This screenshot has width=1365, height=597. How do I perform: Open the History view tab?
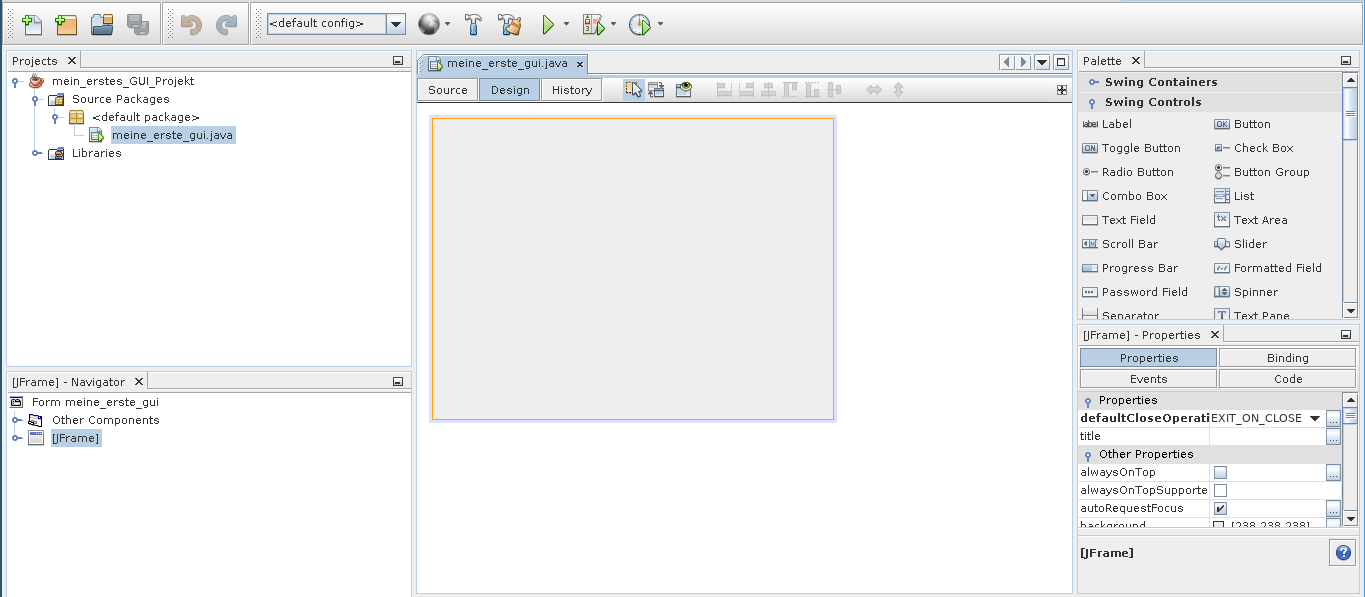(x=571, y=90)
